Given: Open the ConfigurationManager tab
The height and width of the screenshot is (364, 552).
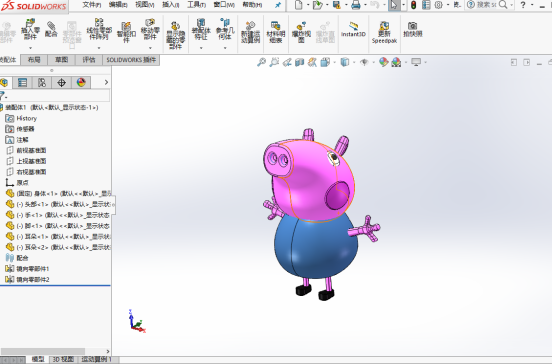Looking at the screenshot, I should tap(42, 82).
